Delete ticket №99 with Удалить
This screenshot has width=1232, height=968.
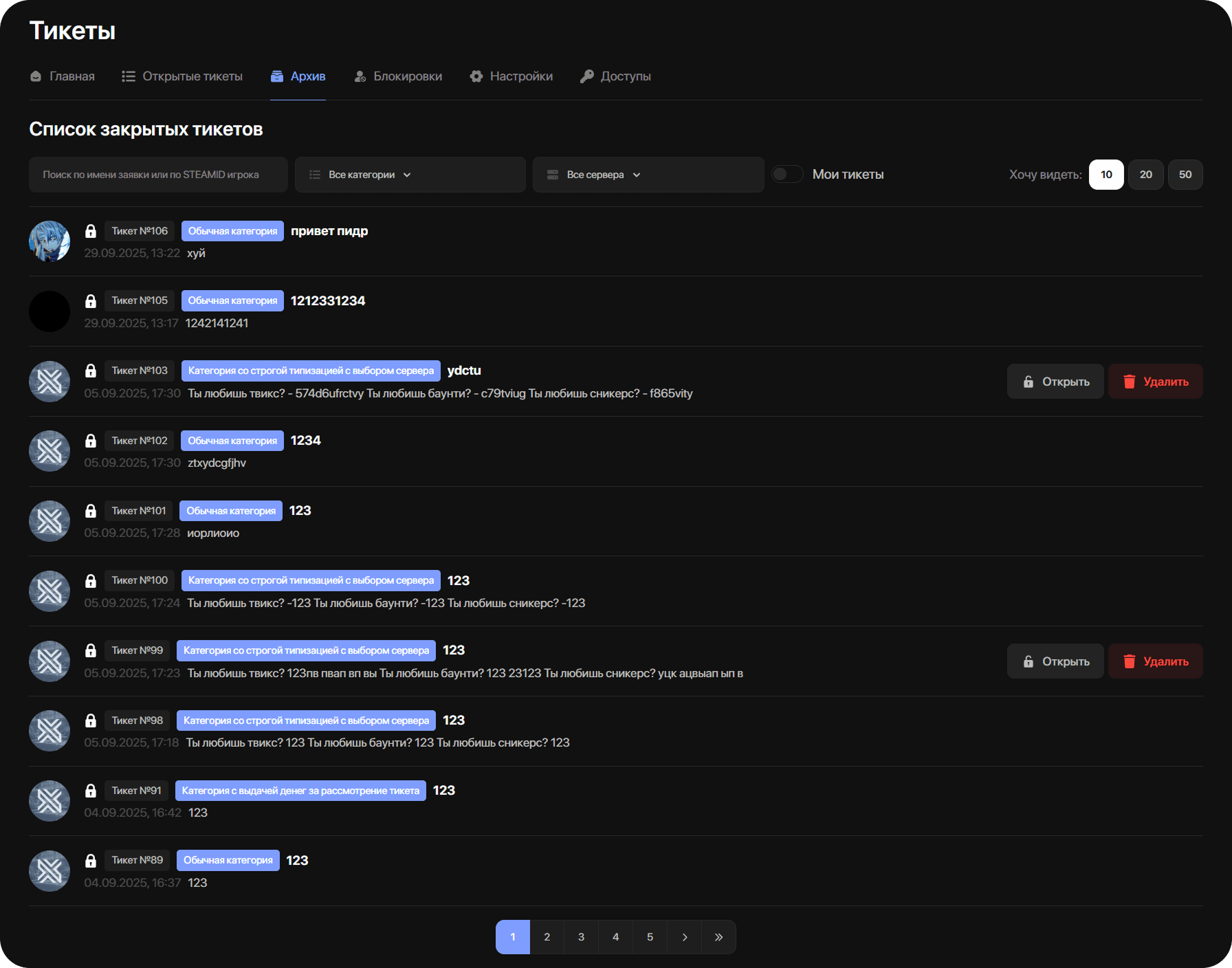point(1156,661)
